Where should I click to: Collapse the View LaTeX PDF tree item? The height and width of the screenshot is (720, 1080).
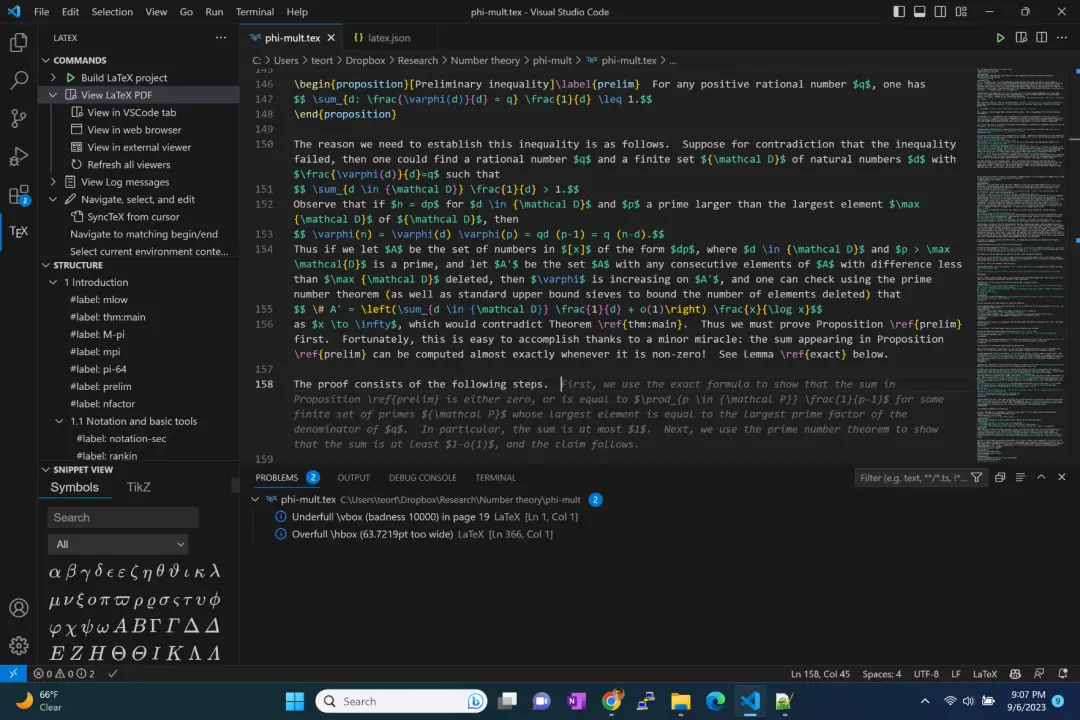coord(55,95)
